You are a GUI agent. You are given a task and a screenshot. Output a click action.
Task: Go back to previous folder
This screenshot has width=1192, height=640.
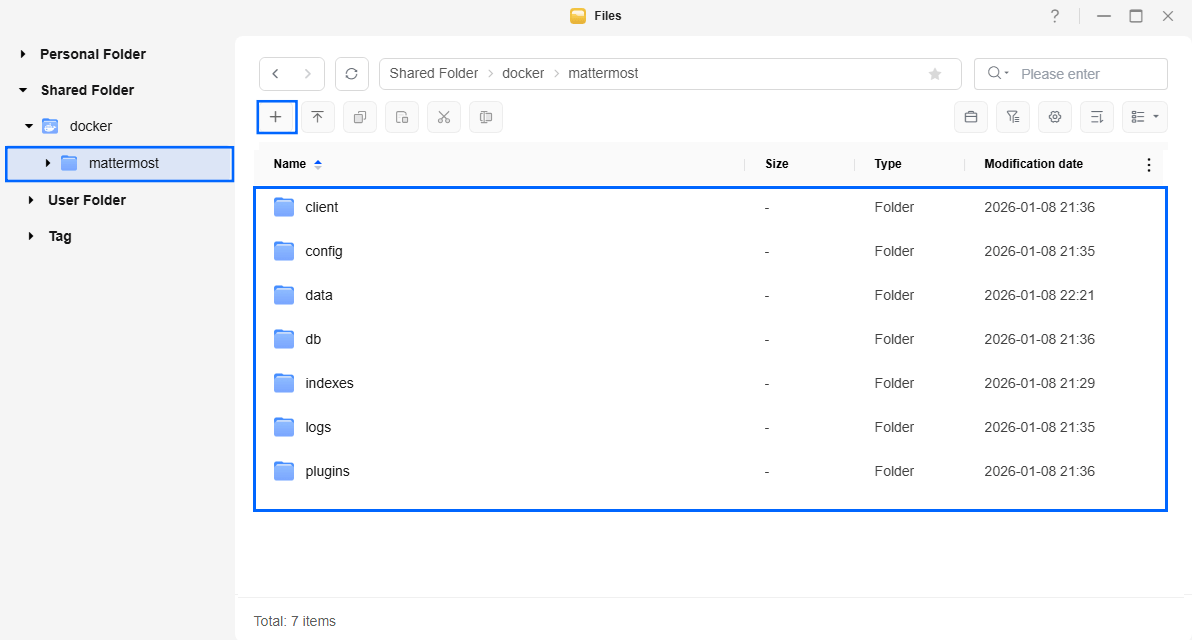point(275,74)
